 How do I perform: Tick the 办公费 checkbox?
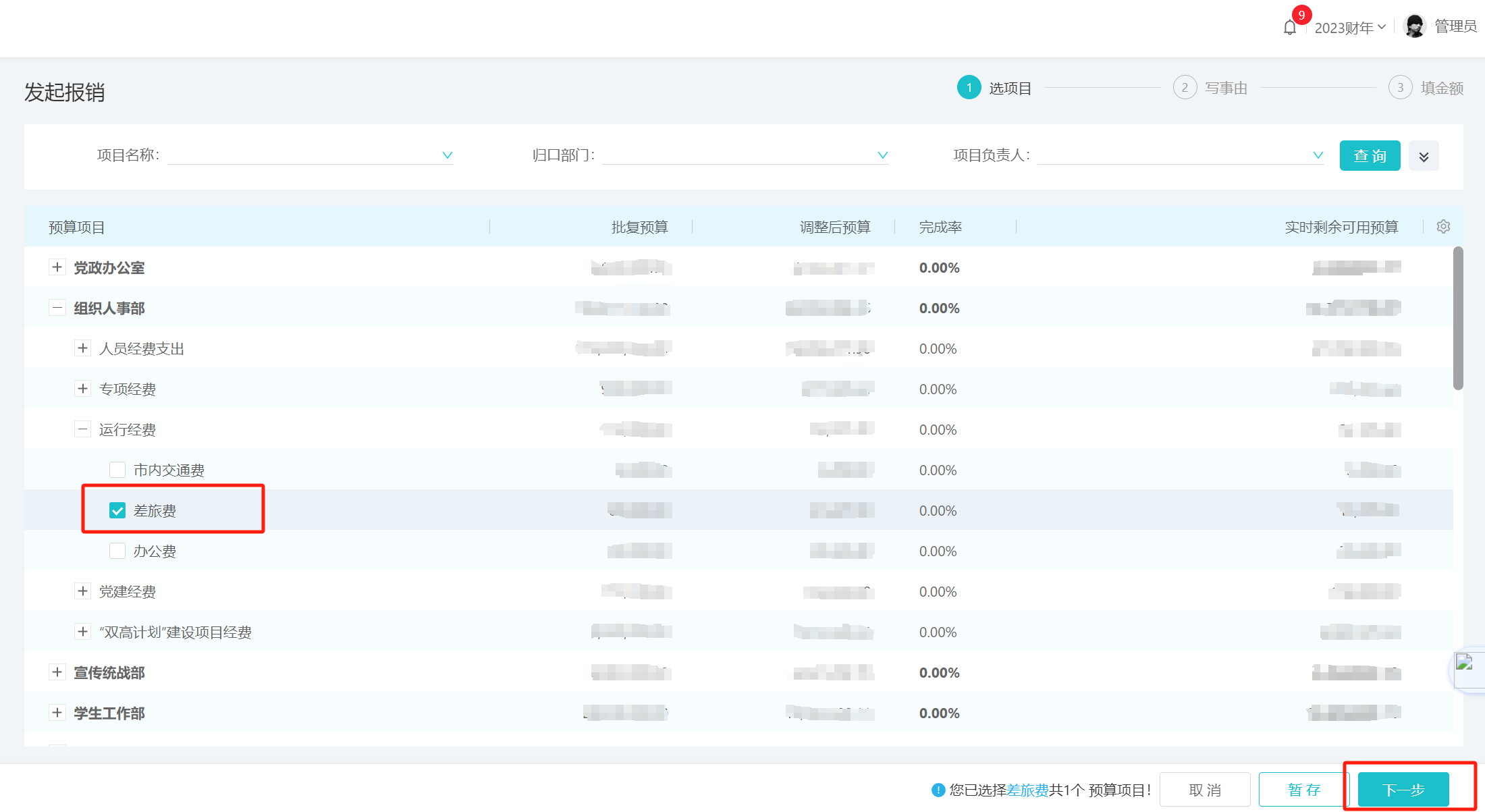tap(117, 551)
